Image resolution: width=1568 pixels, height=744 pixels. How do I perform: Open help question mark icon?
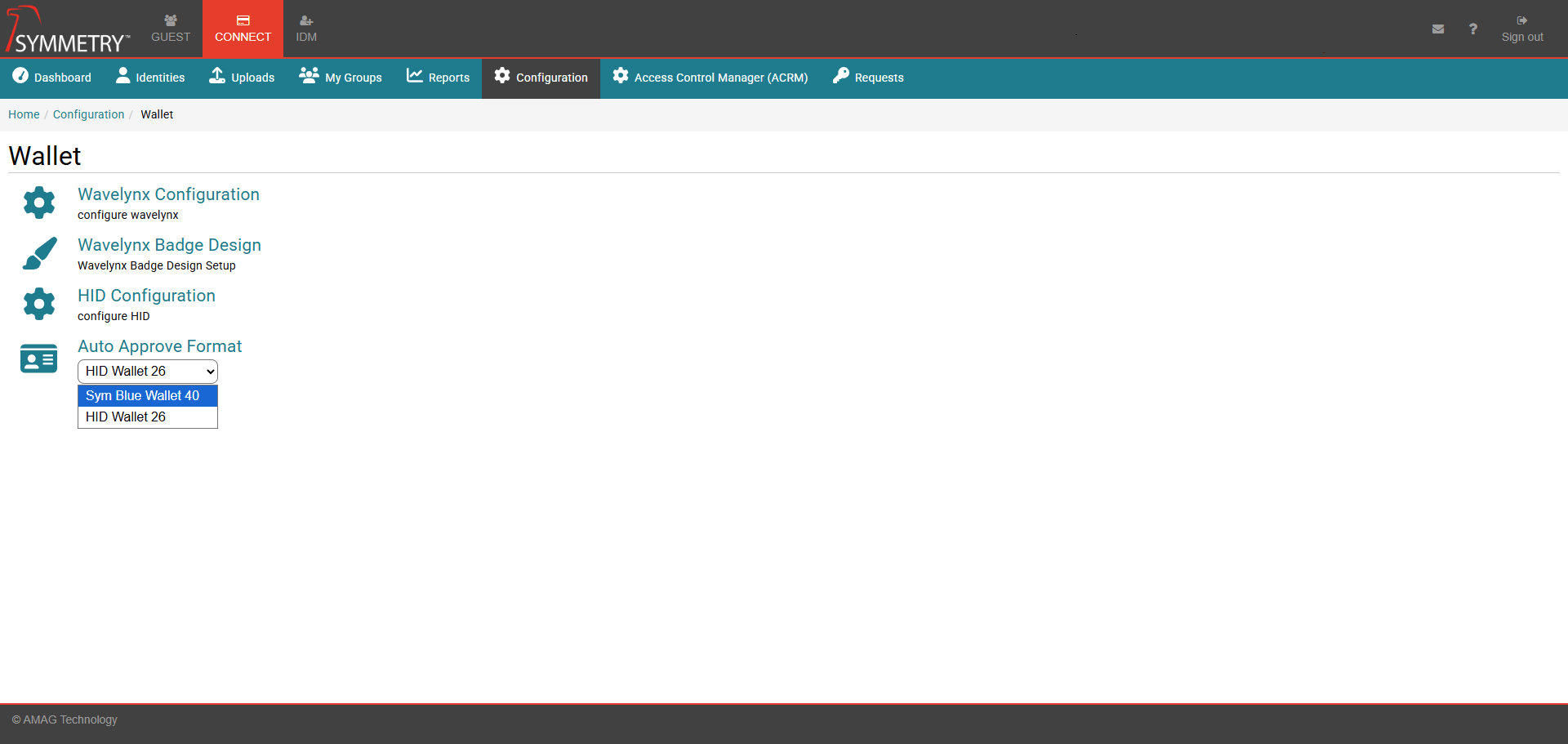tap(1473, 29)
